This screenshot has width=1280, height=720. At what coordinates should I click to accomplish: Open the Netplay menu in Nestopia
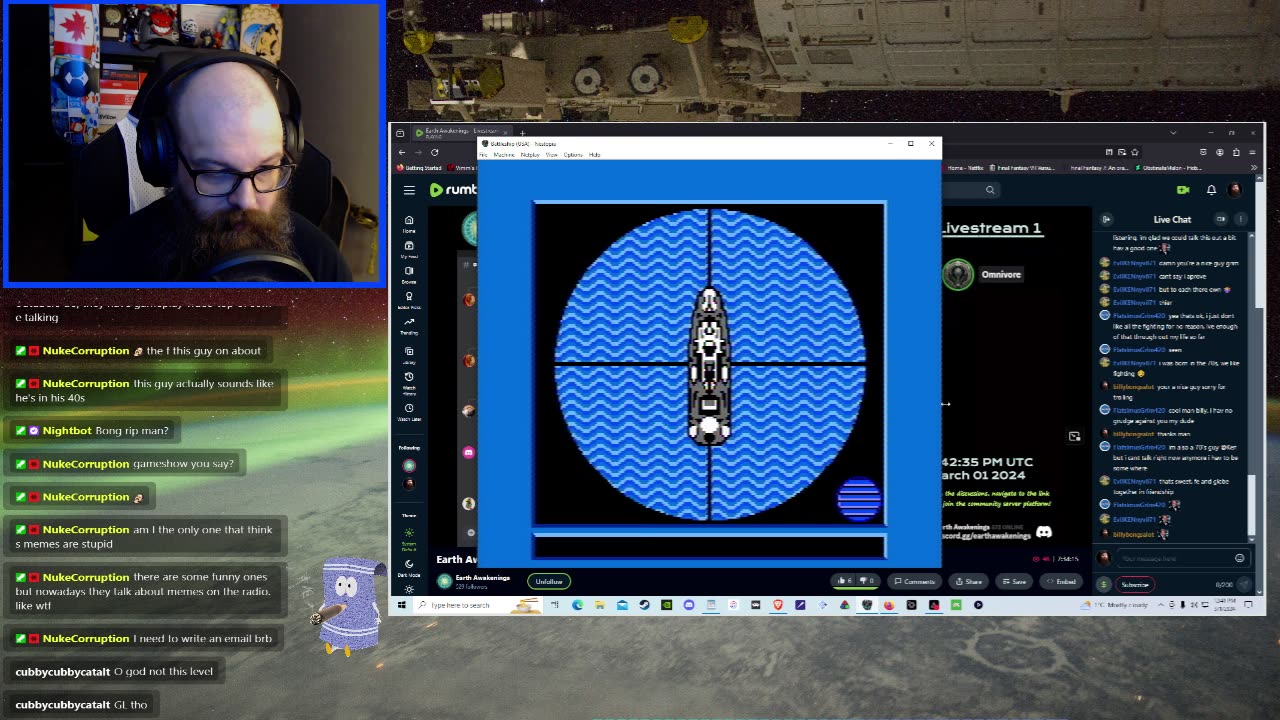[x=530, y=155]
